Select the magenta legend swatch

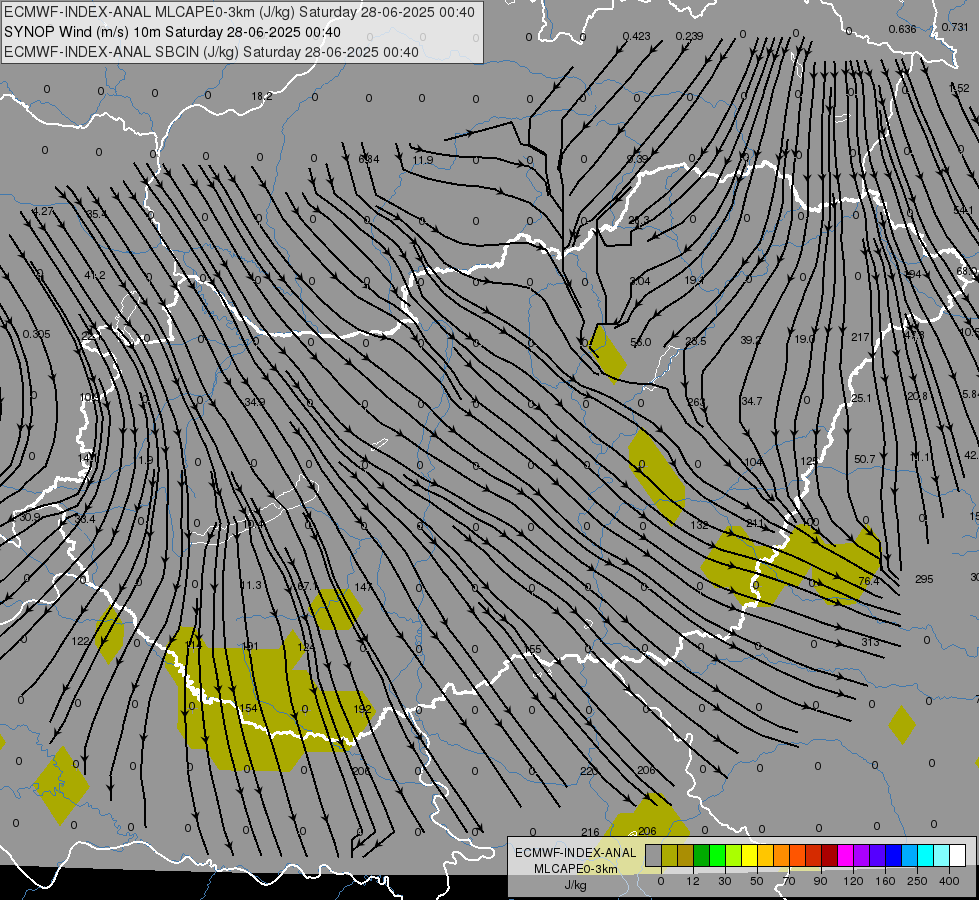coord(845,855)
